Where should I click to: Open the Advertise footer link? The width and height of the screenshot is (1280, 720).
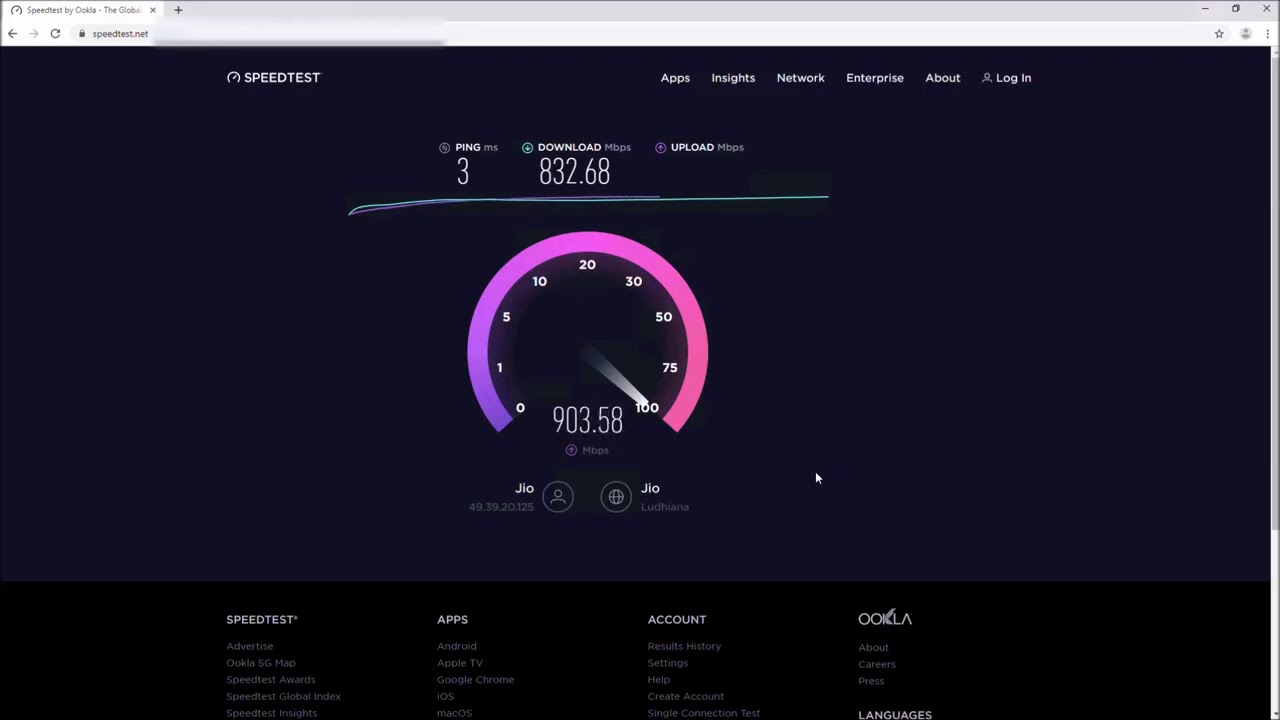click(249, 646)
